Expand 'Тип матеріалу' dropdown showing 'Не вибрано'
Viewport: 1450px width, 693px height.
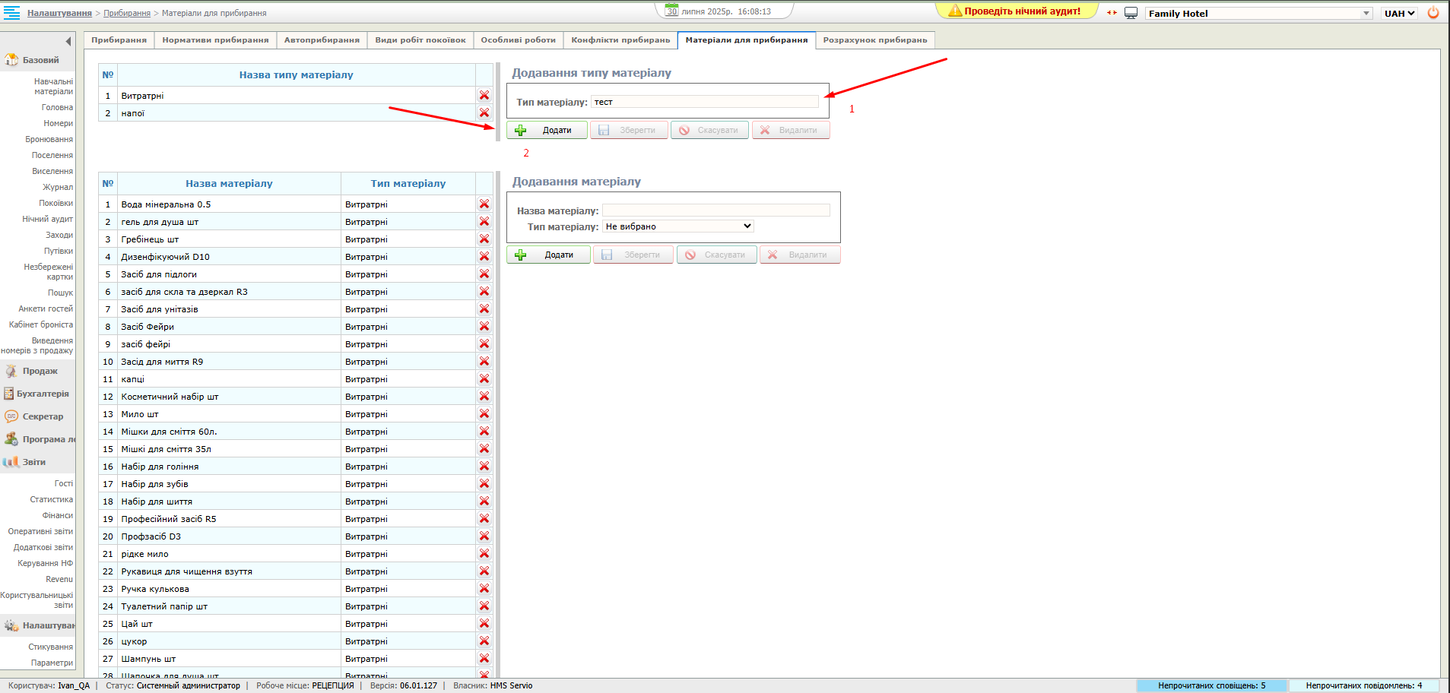coord(677,227)
